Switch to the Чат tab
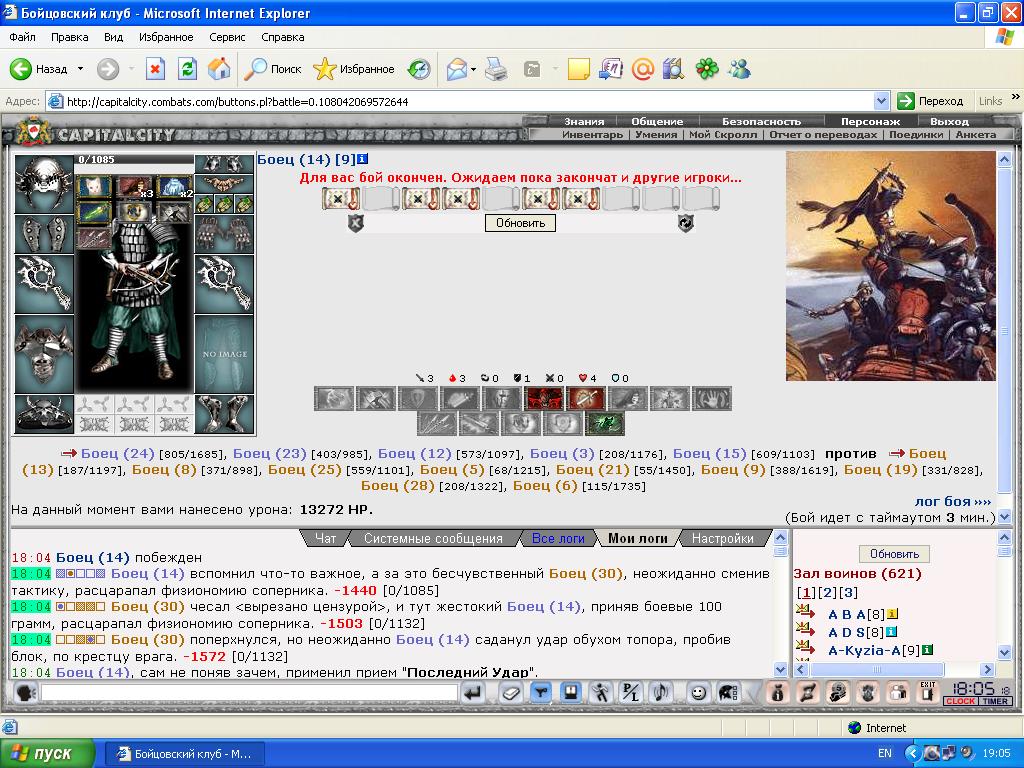 [x=325, y=538]
